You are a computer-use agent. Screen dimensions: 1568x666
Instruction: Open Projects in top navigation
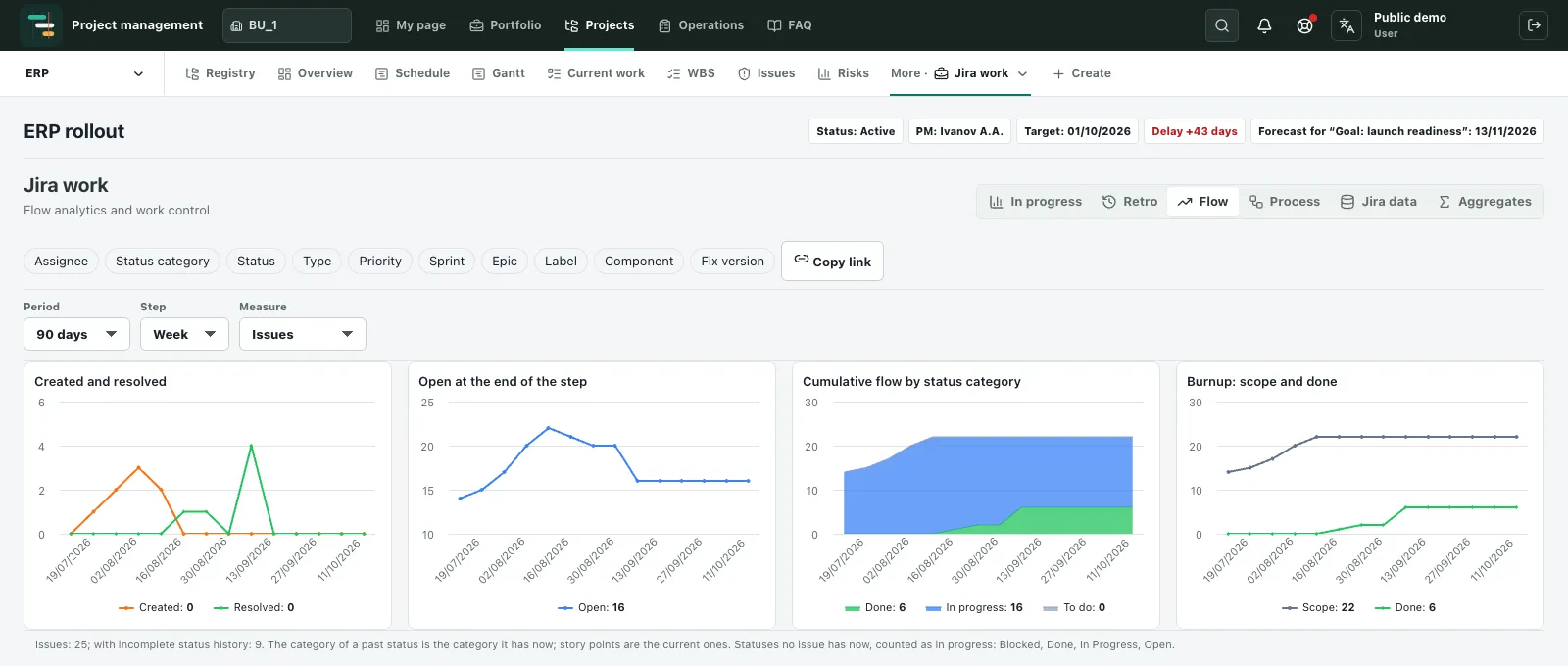pyautogui.click(x=600, y=25)
